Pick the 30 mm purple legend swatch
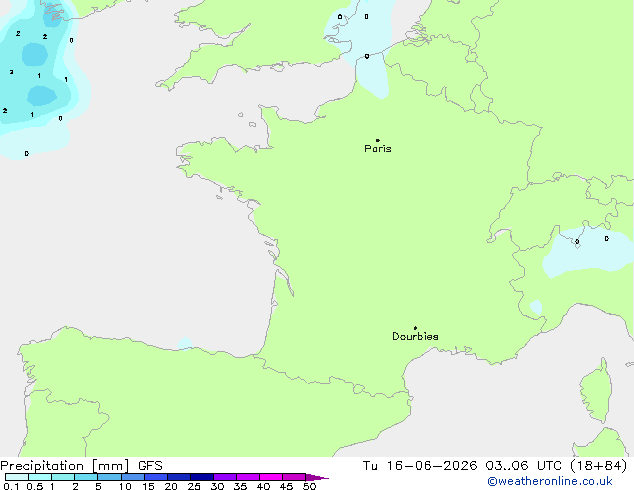The width and height of the screenshot is (634, 490). [224, 477]
